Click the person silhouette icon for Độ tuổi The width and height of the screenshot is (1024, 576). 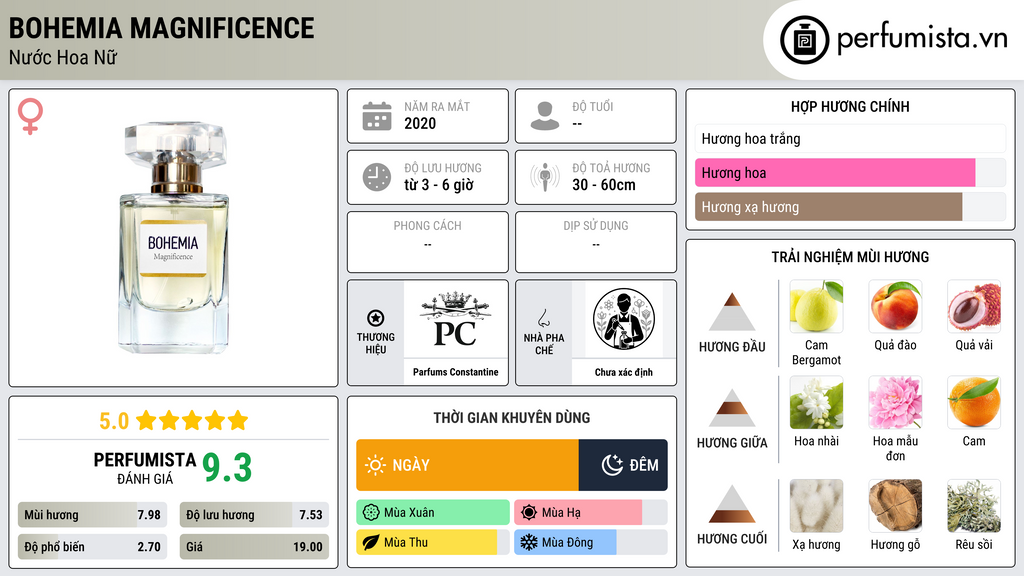[x=545, y=116]
